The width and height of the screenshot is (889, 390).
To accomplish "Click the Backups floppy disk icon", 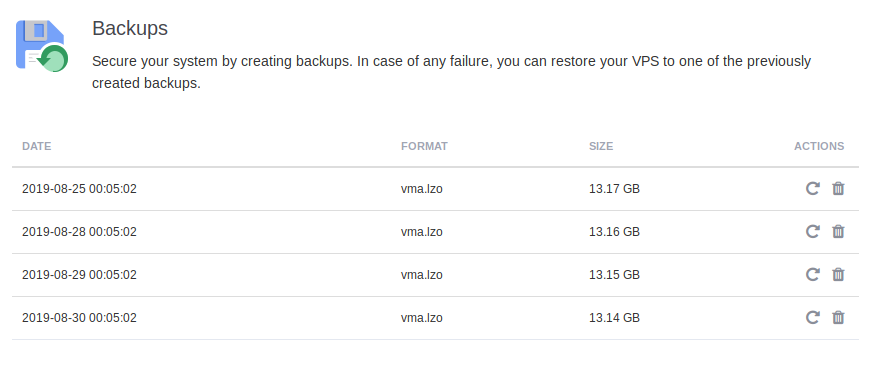I will click(42, 46).
